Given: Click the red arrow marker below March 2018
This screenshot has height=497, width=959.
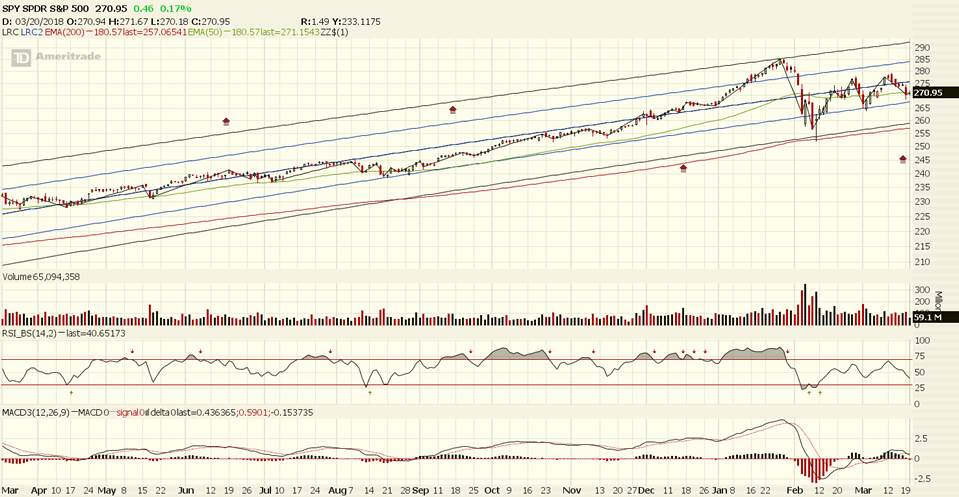Looking at the screenshot, I should pos(903,159).
